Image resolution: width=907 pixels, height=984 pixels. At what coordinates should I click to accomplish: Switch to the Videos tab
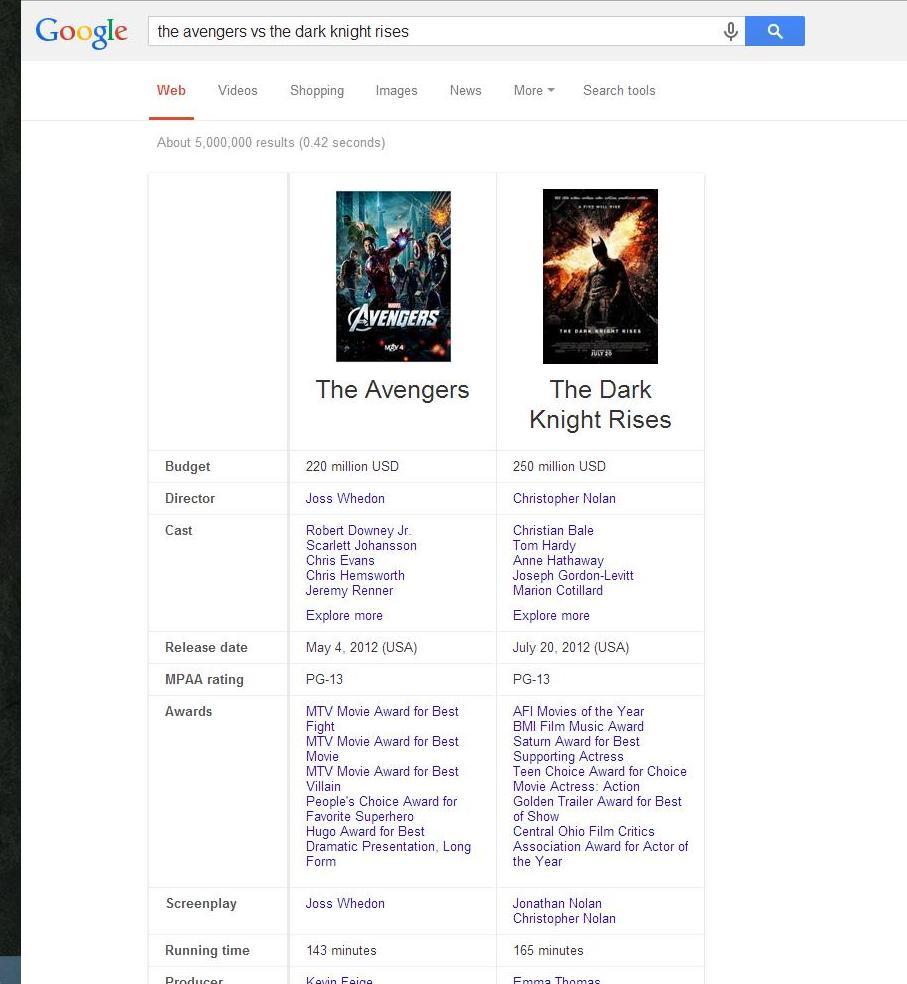pyautogui.click(x=238, y=90)
